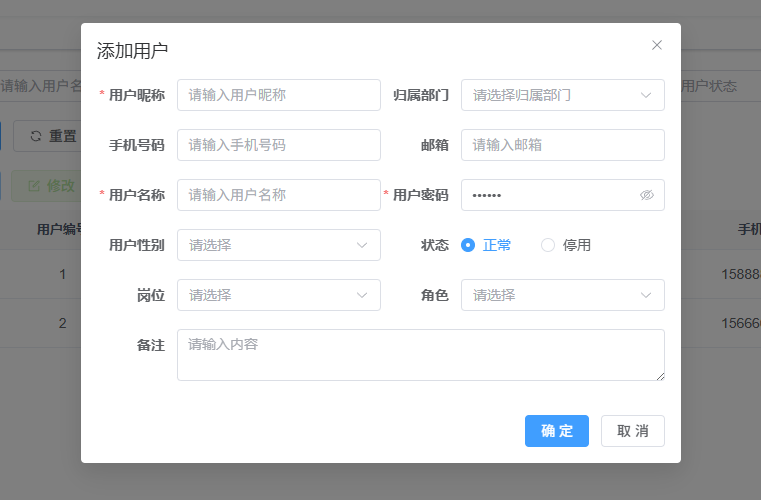This screenshot has width=761, height=500.
Task: Click the refresh icon on 重置 button
Action: tap(35, 136)
